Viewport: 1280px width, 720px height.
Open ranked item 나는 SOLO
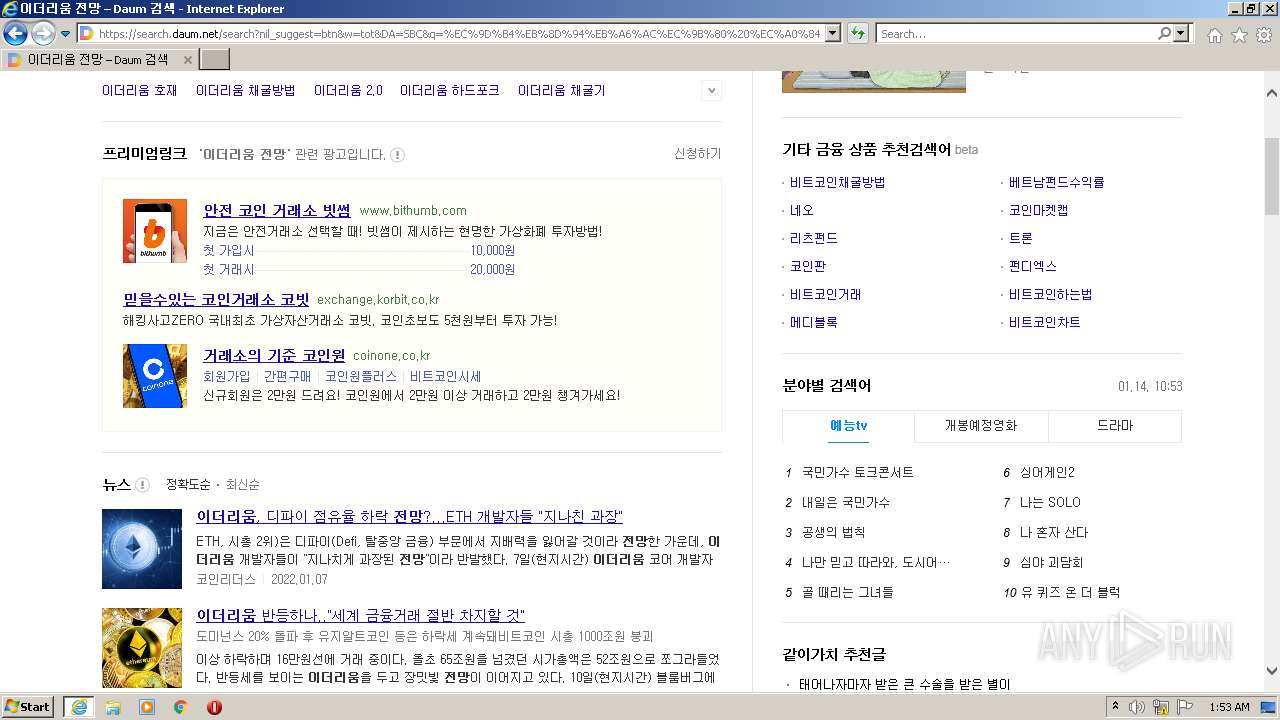(x=1050, y=502)
